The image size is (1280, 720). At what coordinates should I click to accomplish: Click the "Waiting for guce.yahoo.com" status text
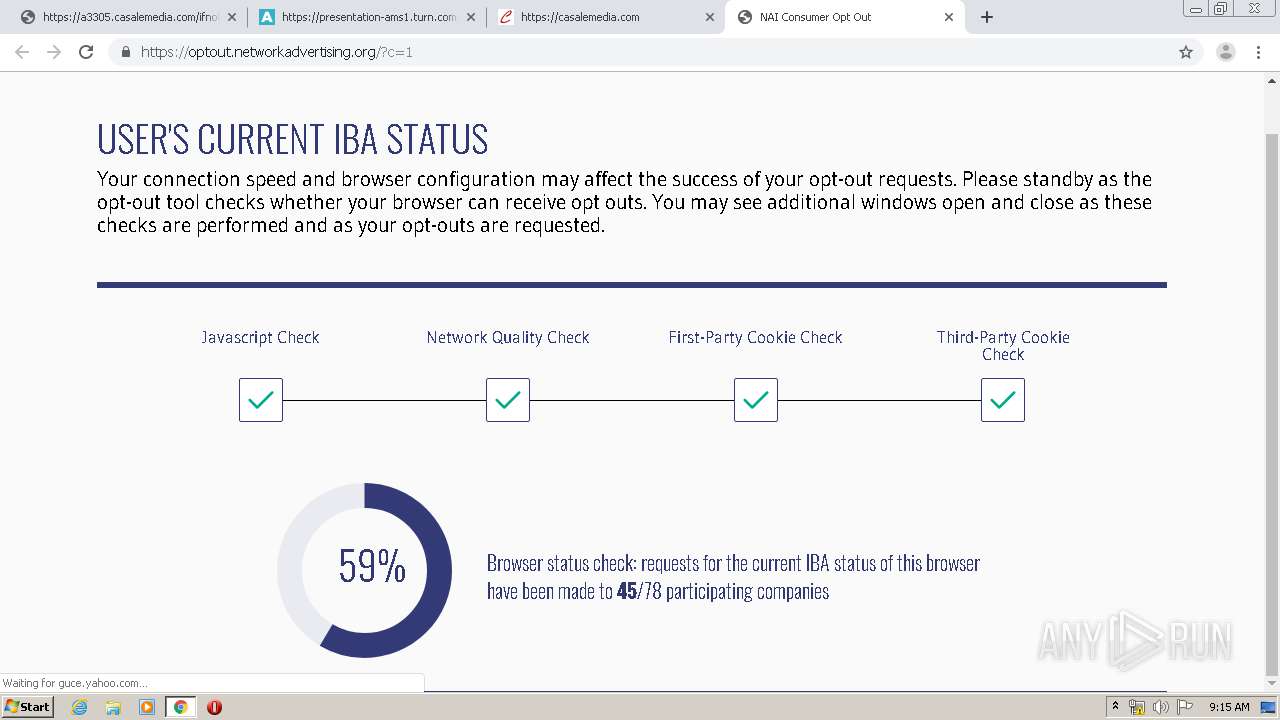[74, 683]
